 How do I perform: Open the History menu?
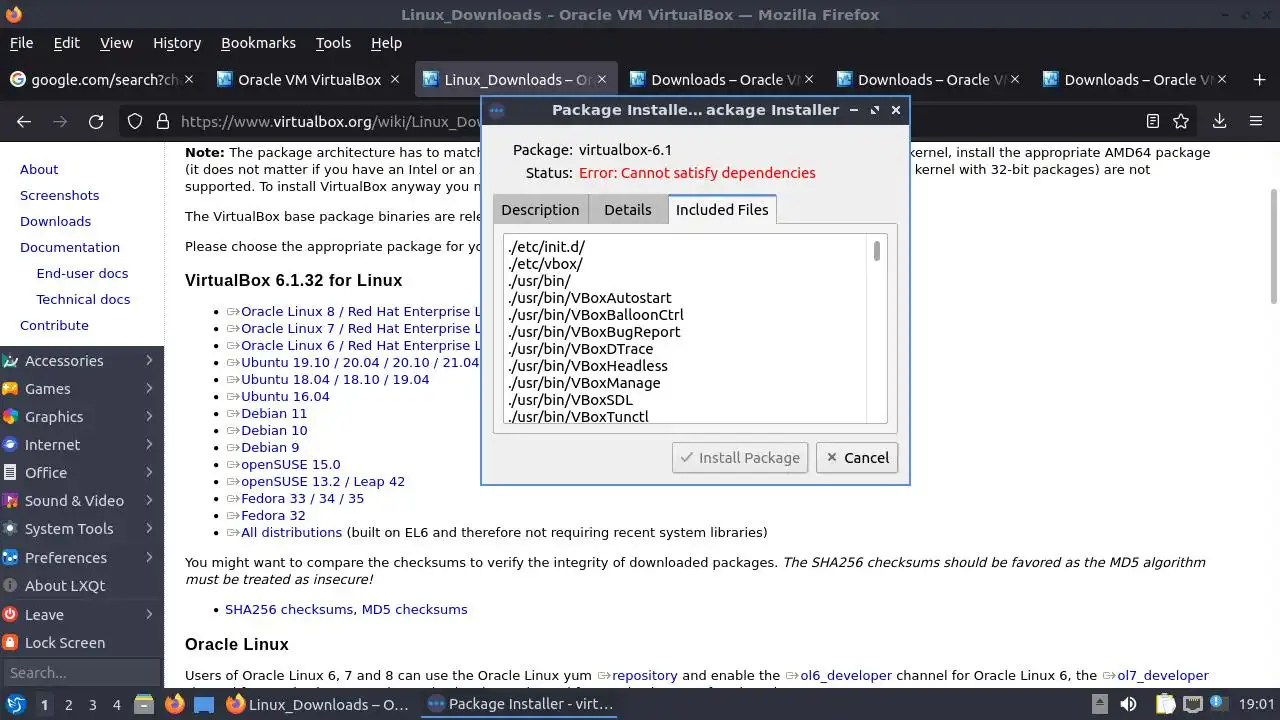tap(177, 43)
